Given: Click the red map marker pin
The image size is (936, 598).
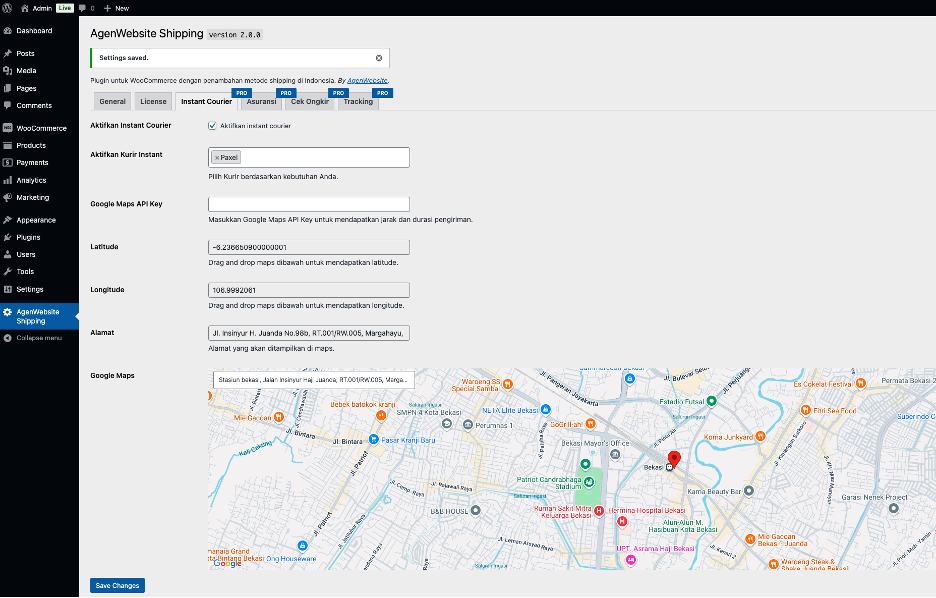Looking at the screenshot, I should pos(674,458).
